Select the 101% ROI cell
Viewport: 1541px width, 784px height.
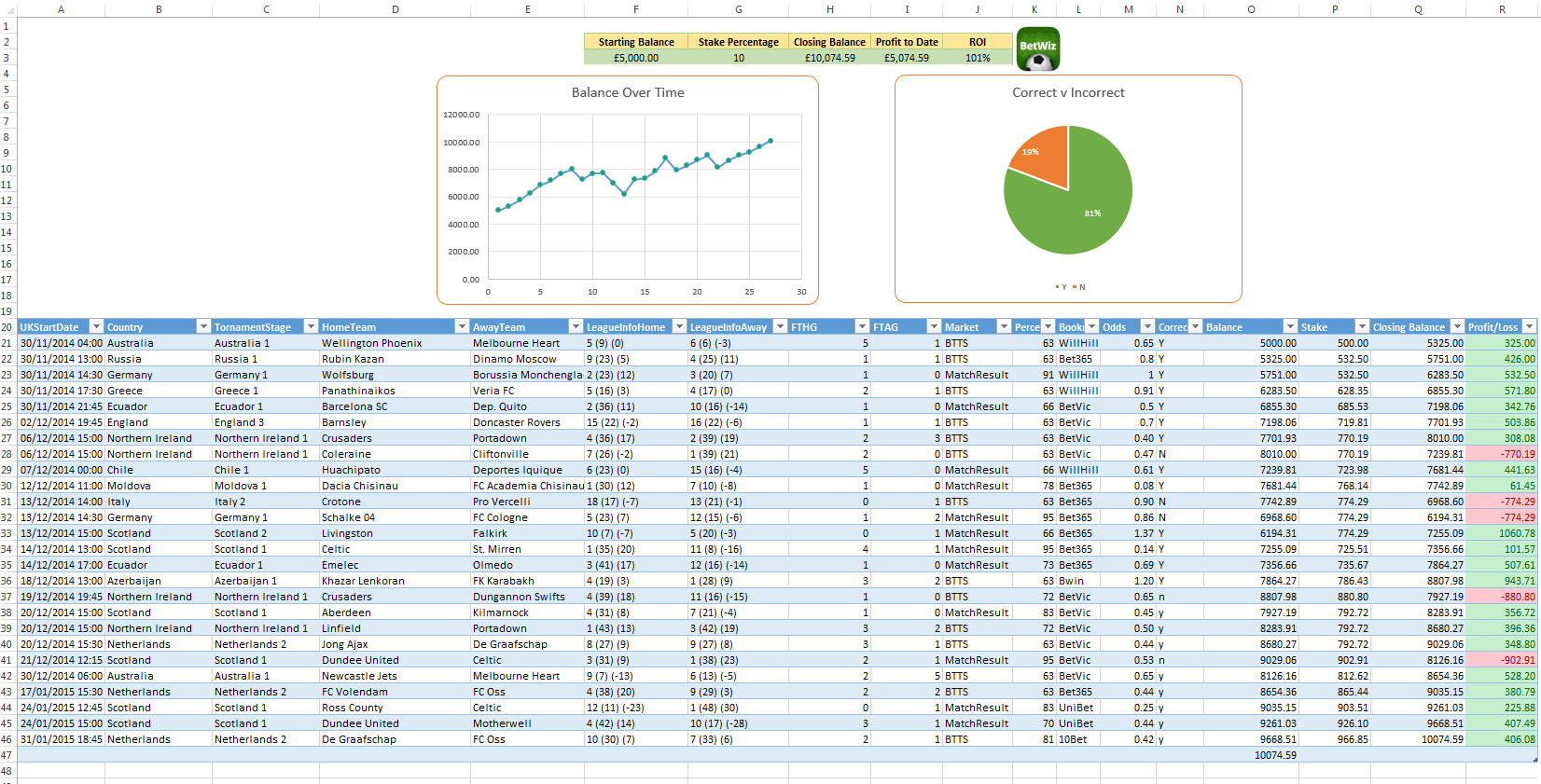click(978, 58)
